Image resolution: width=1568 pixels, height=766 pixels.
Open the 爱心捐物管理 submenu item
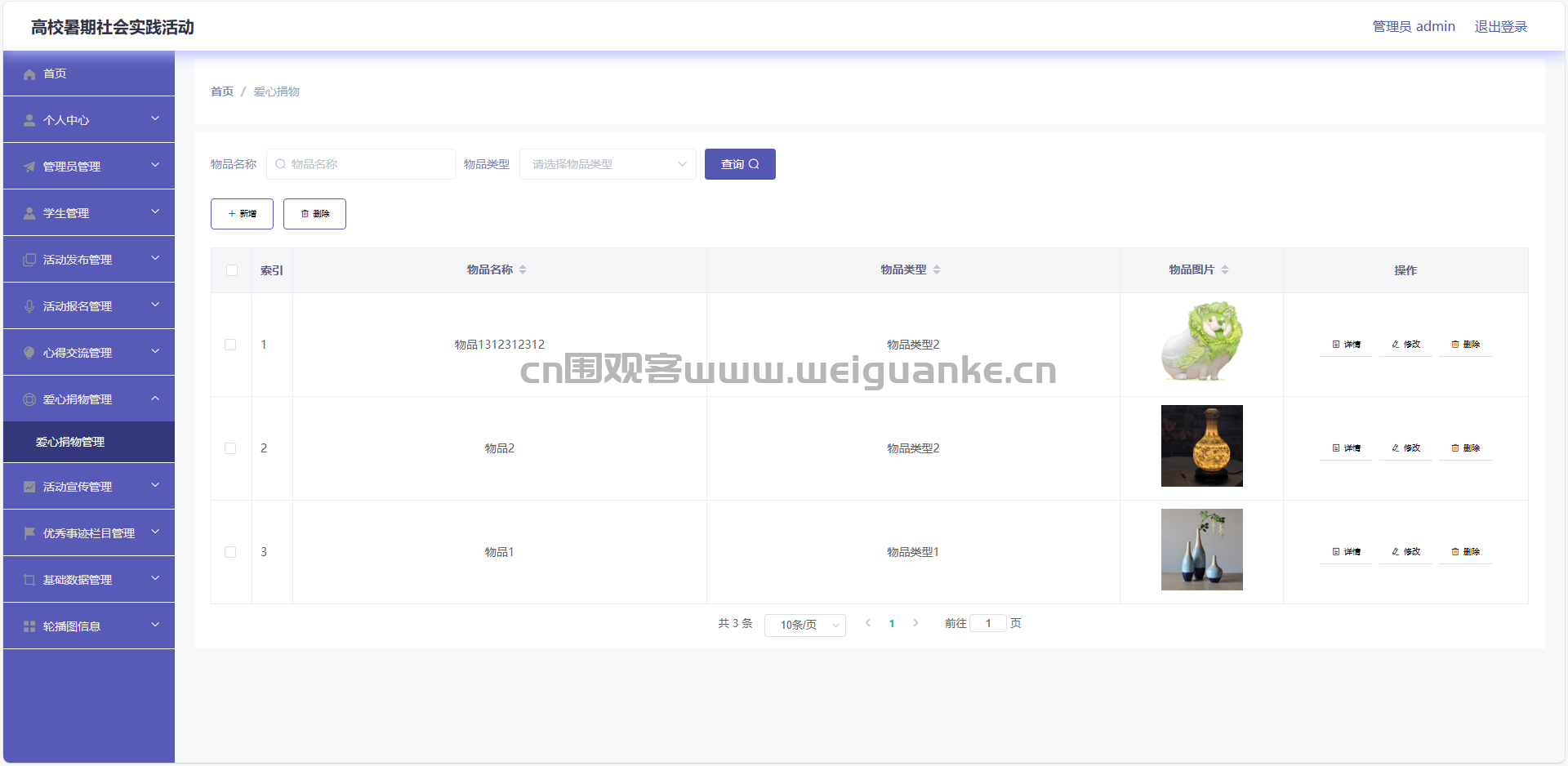70,442
